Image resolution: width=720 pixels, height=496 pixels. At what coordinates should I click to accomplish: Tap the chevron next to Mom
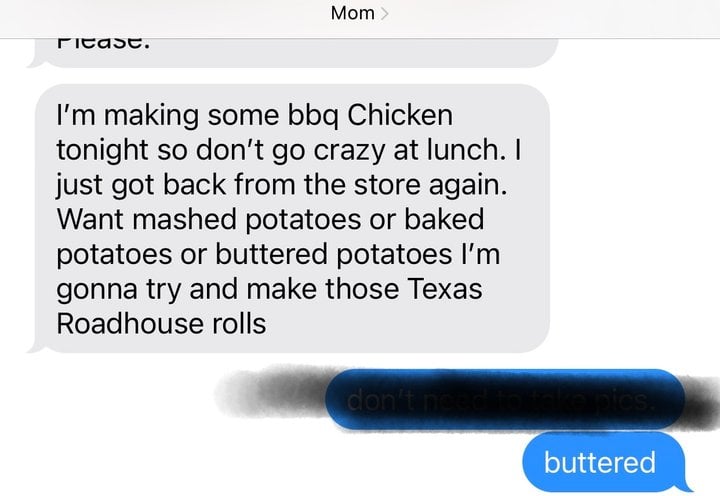point(385,13)
